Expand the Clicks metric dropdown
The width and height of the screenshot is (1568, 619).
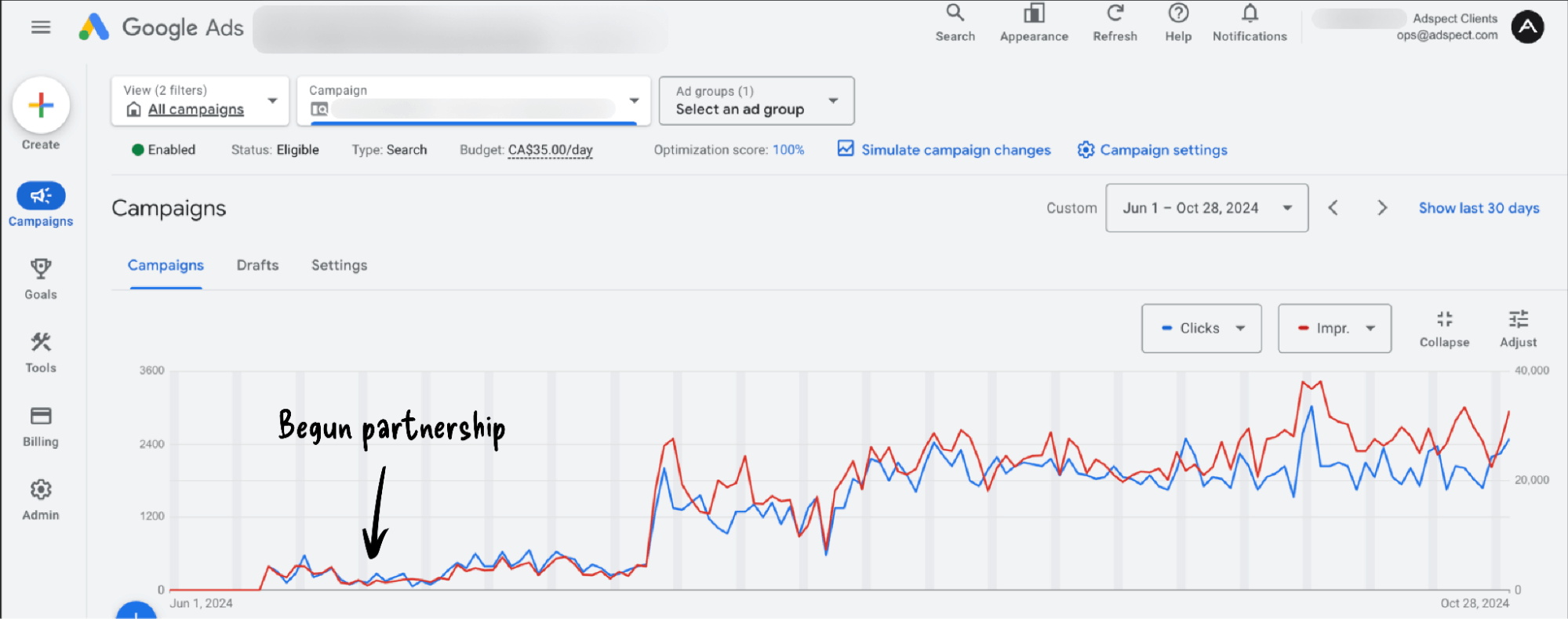click(1201, 329)
